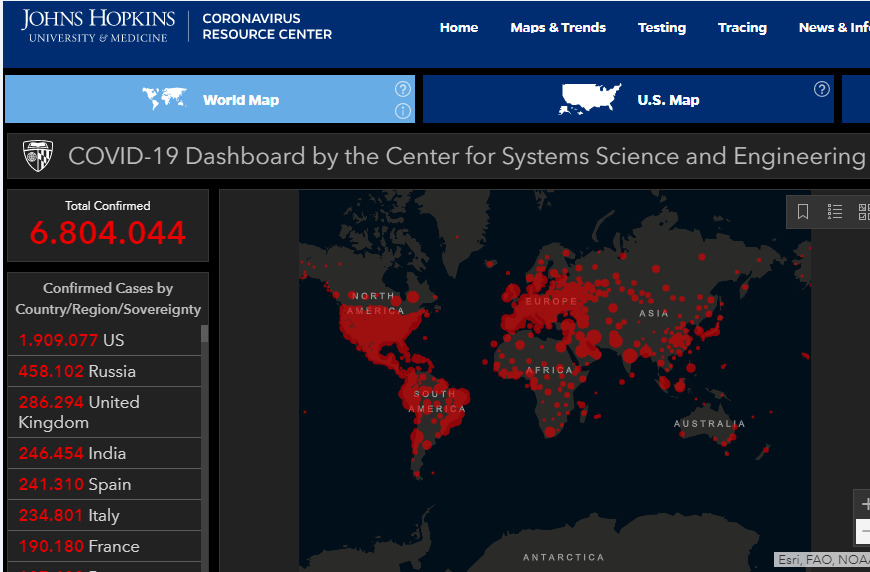Click the Johns Hopkins University & Medicine logo
The width and height of the screenshot is (870, 572).
[98, 27]
